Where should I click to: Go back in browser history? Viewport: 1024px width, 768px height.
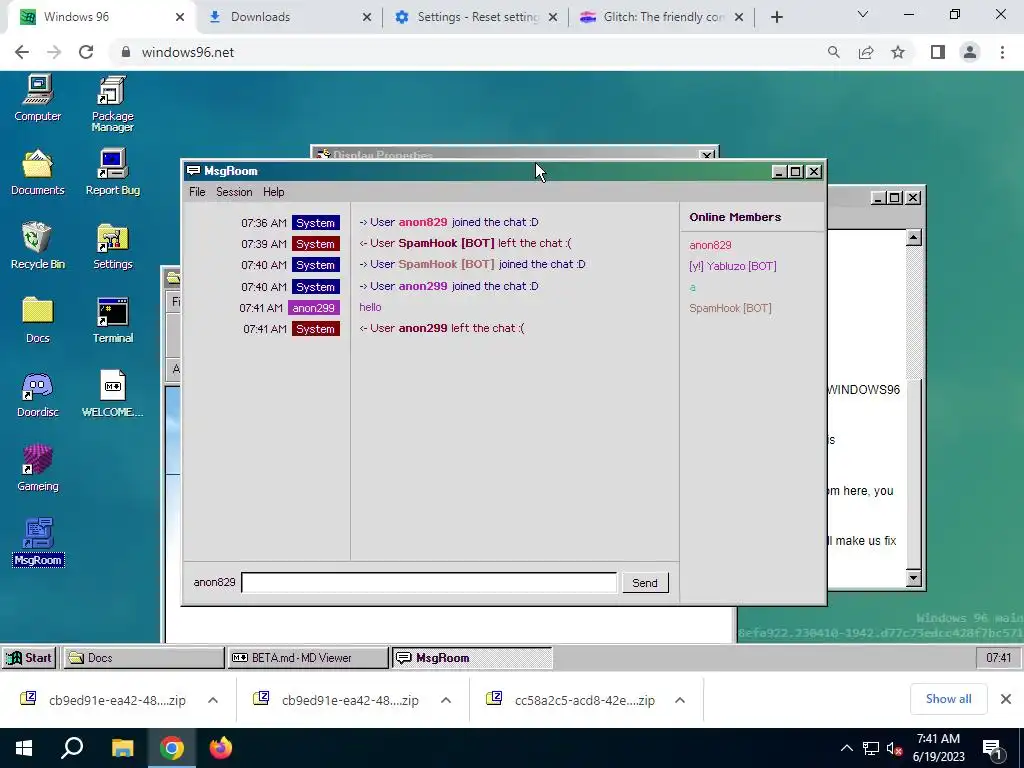[x=22, y=52]
